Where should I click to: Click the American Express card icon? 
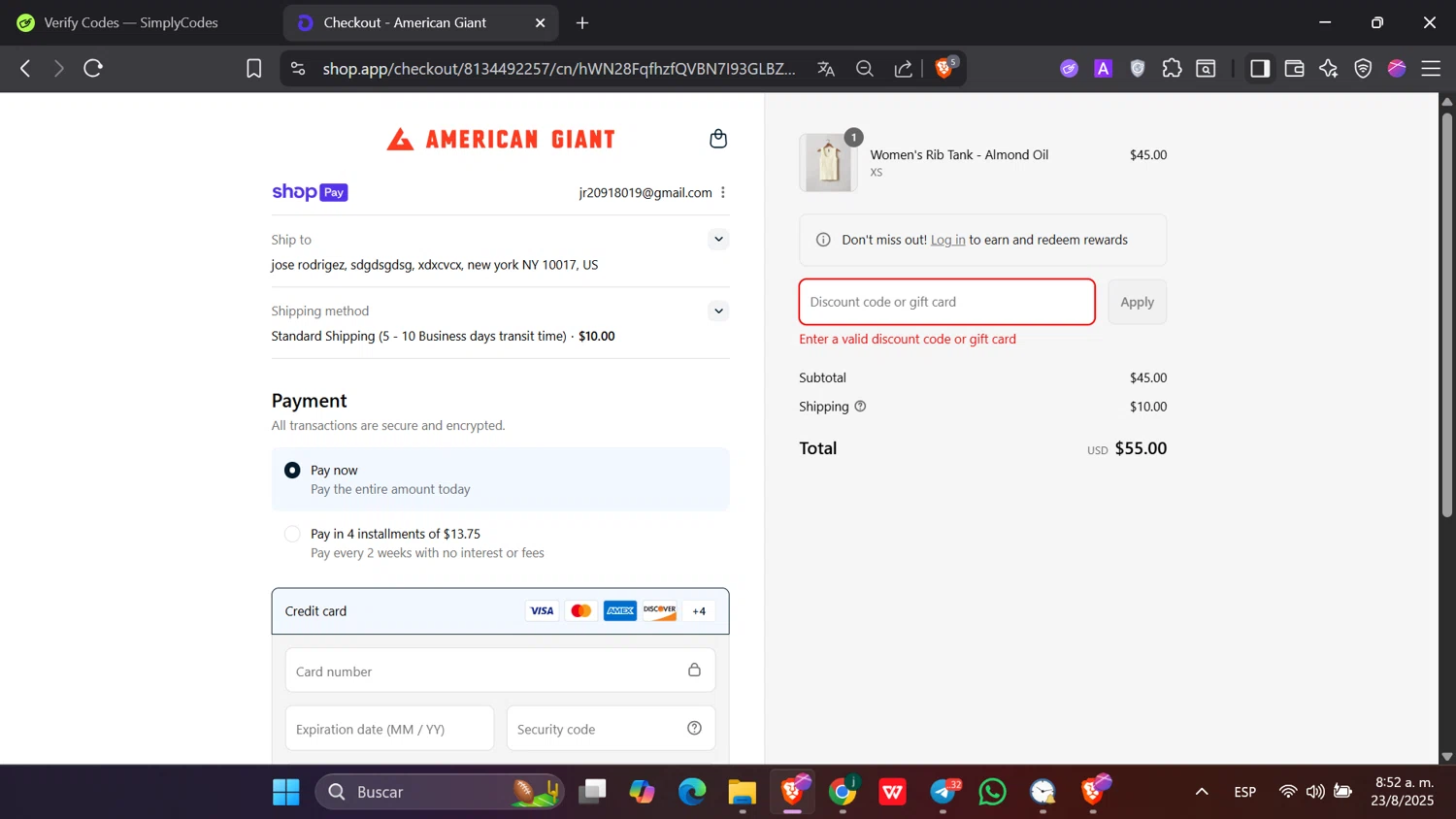coord(620,611)
